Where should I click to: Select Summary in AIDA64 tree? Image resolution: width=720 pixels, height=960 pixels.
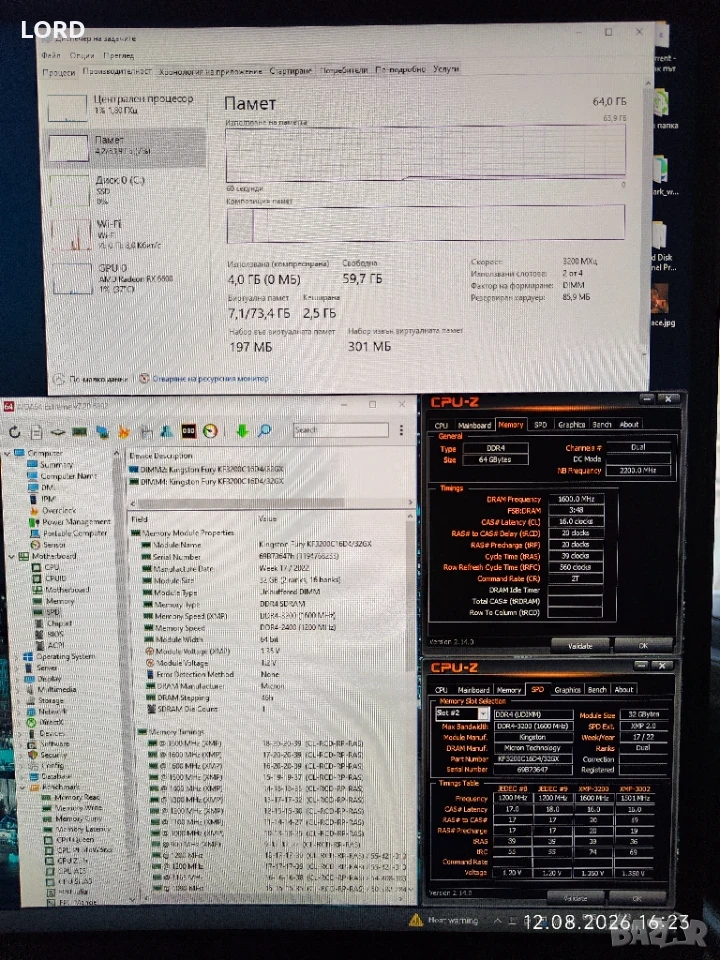point(56,464)
